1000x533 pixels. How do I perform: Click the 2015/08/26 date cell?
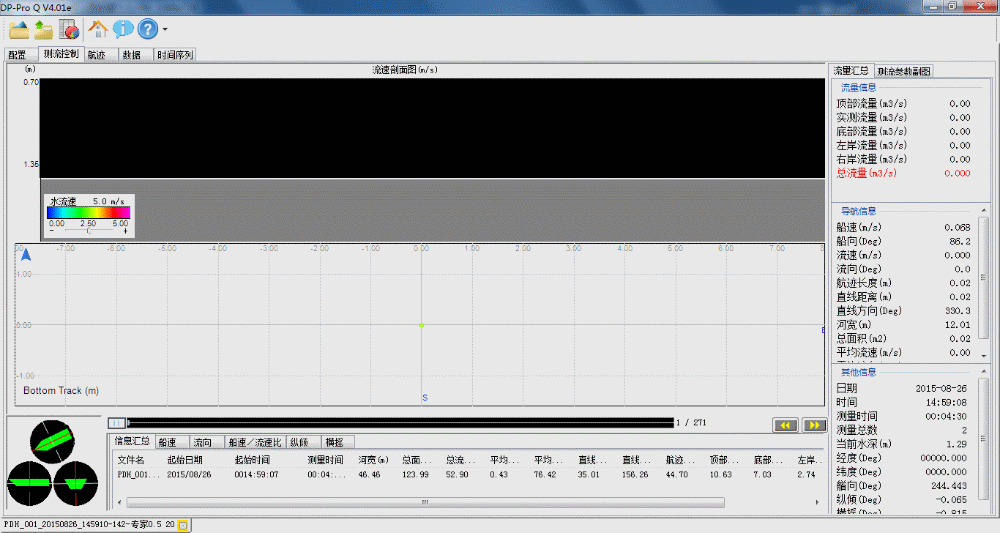pyautogui.click(x=189, y=474)
